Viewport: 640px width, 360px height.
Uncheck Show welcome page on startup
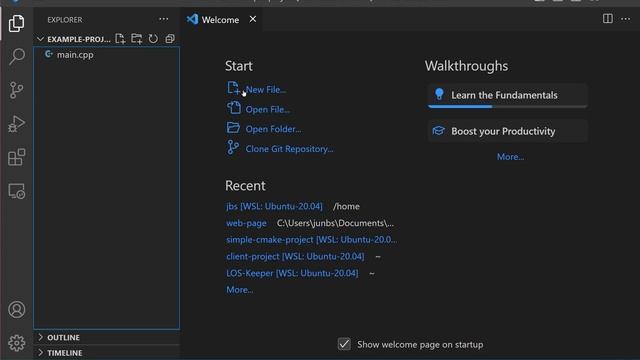click(x=344, y=344)
